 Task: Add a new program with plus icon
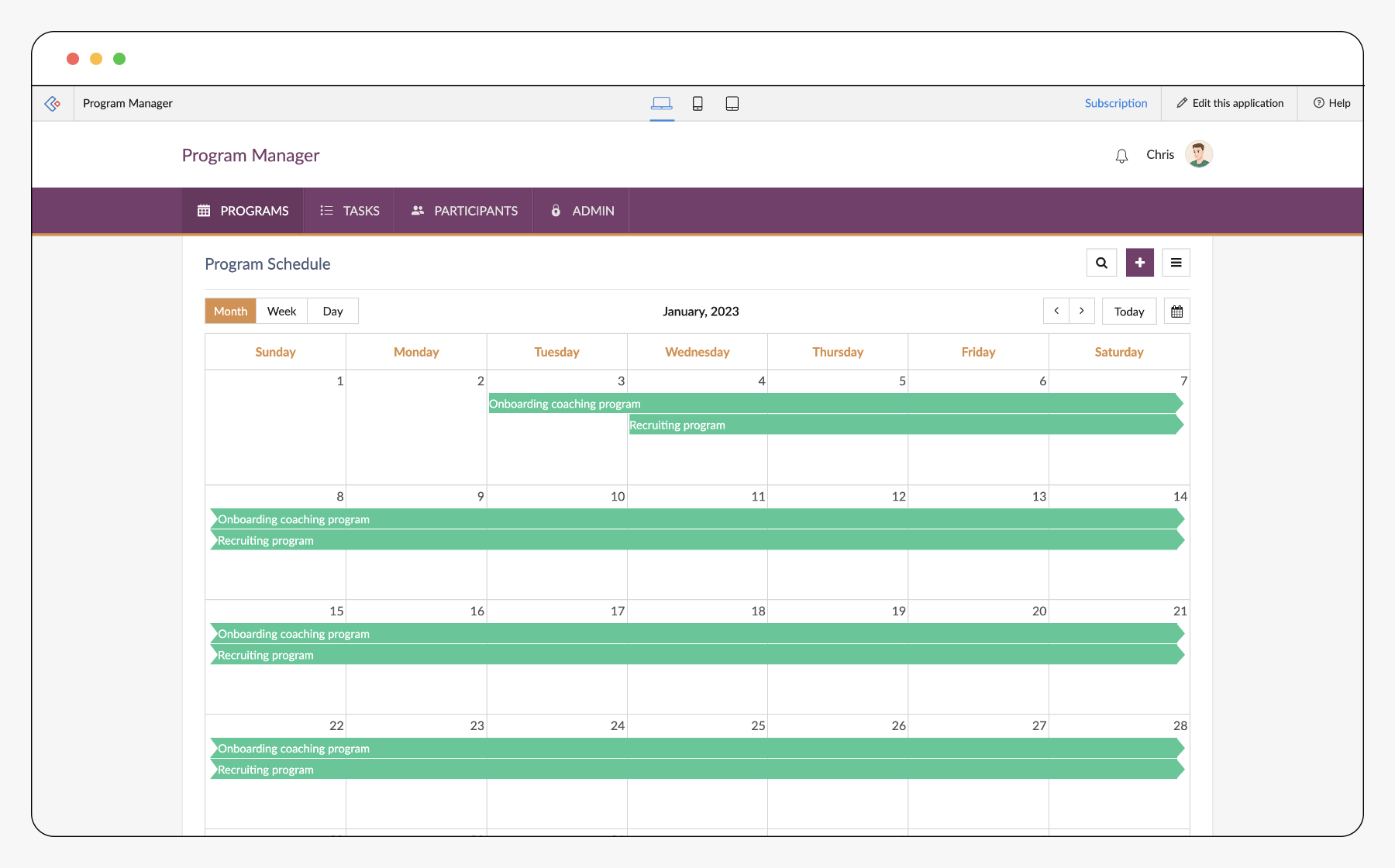pyautogui.click(x=1139, y=263)
